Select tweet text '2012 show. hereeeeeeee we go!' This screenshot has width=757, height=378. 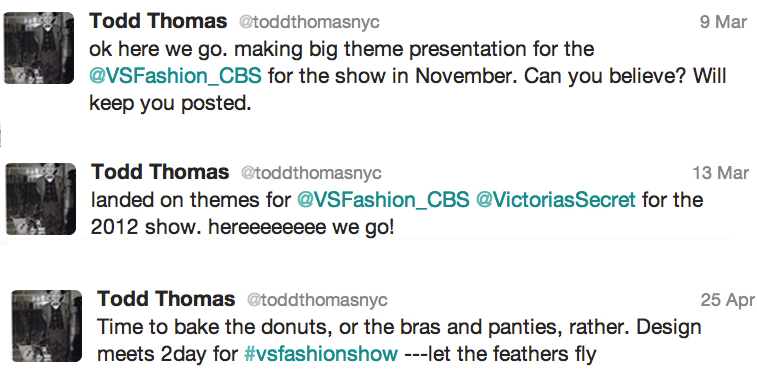(243, 227)
